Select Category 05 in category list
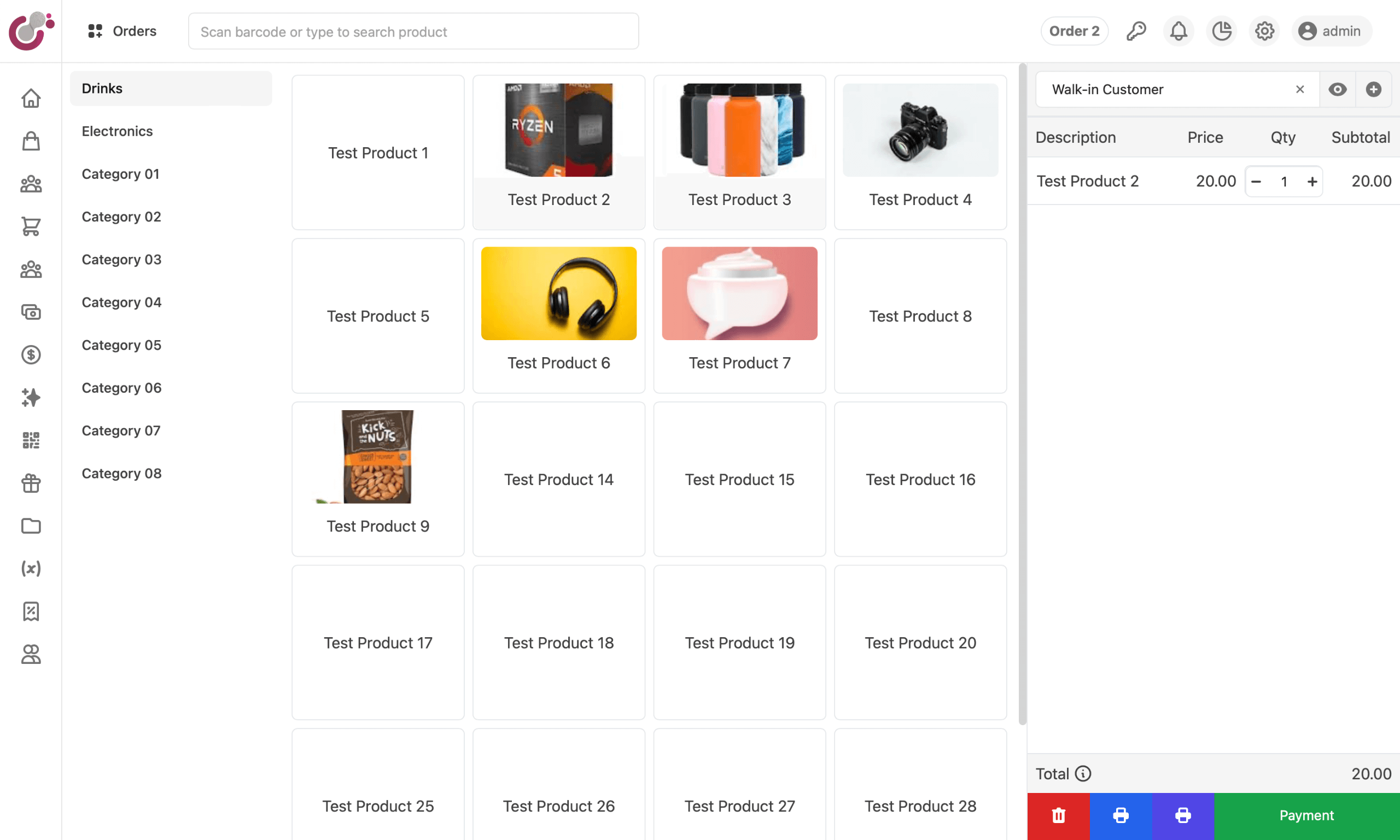The image size is (1400, 840). point(121,345)
